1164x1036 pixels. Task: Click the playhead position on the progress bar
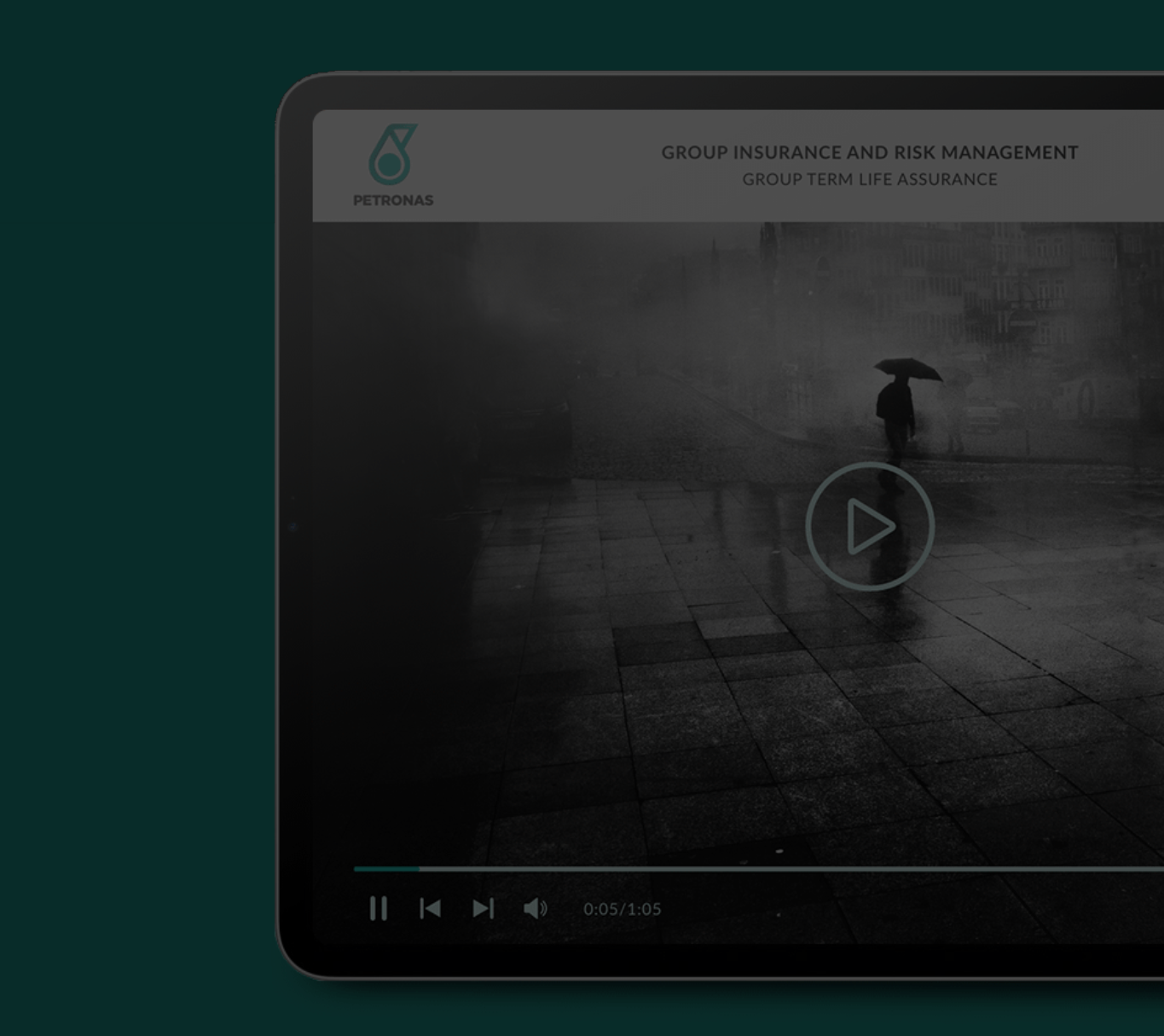point(419,869)
